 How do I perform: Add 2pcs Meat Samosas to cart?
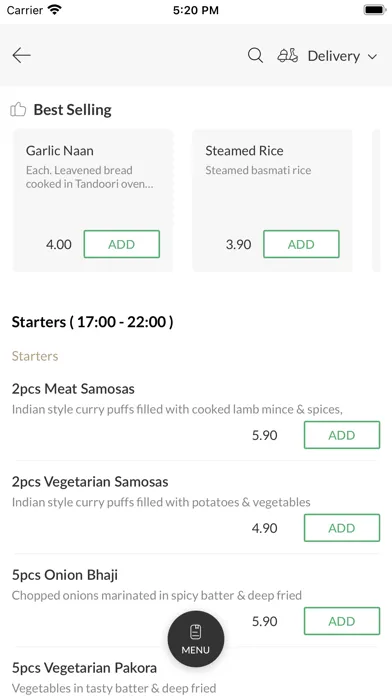(x=342, y=435)
